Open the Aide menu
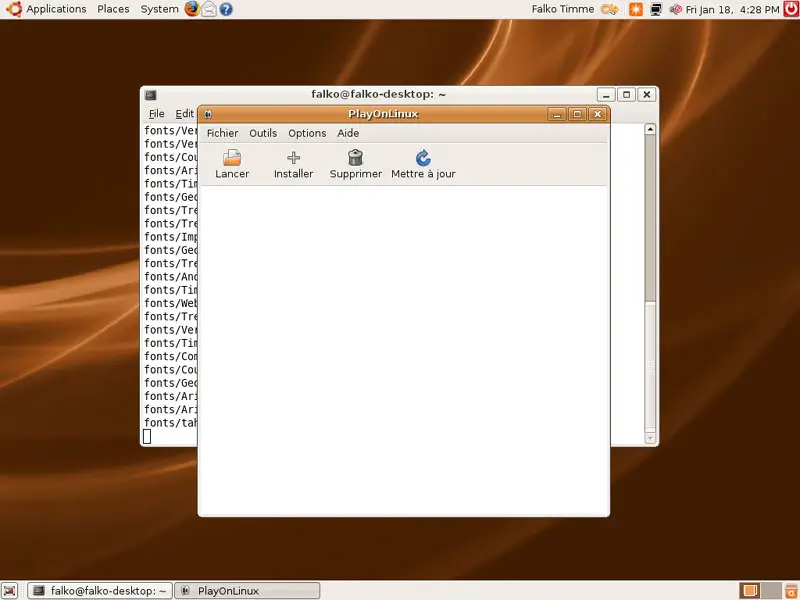This screenshot has width=800, height=600. [x=348, y=133]
